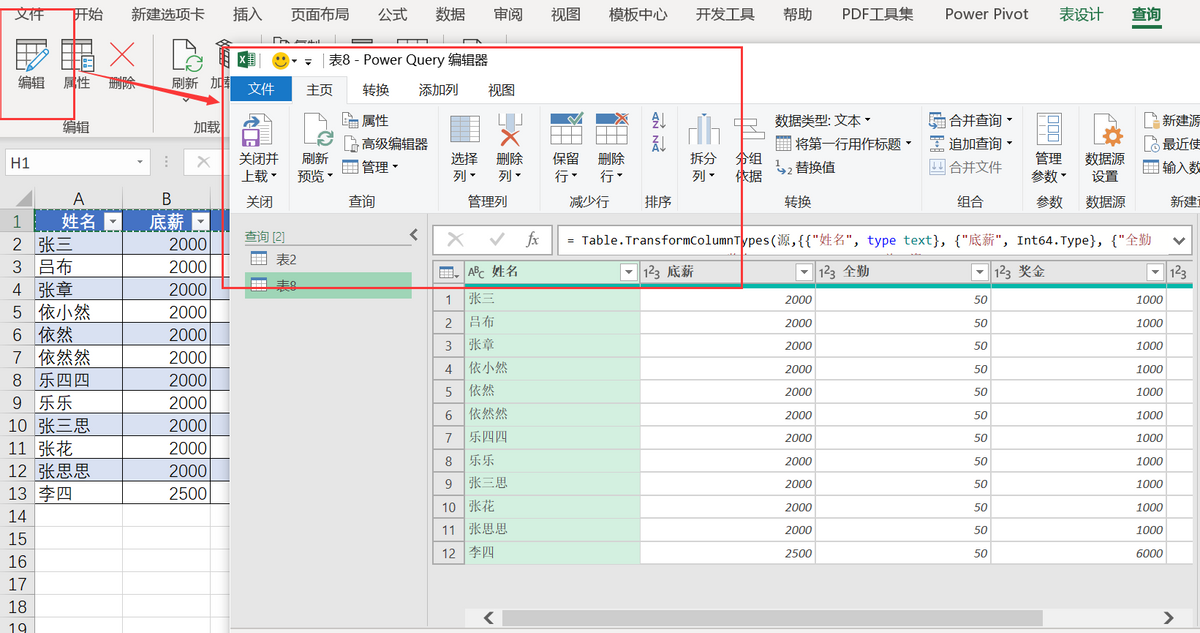1200x633 pixels.
Task: Open 追加查询 append queries
Action: coord(971,144)
